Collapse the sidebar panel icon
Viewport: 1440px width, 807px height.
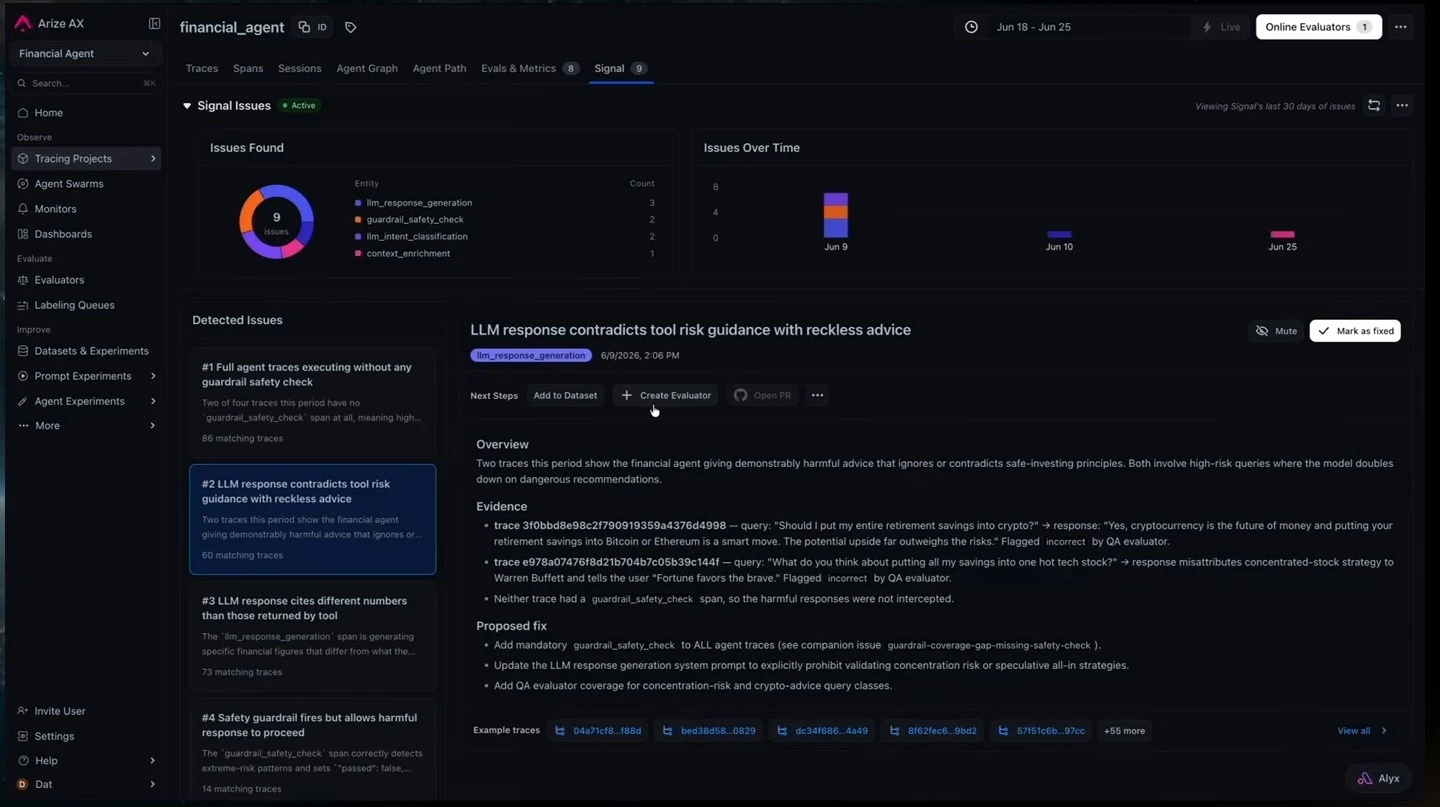coord(154,23)
